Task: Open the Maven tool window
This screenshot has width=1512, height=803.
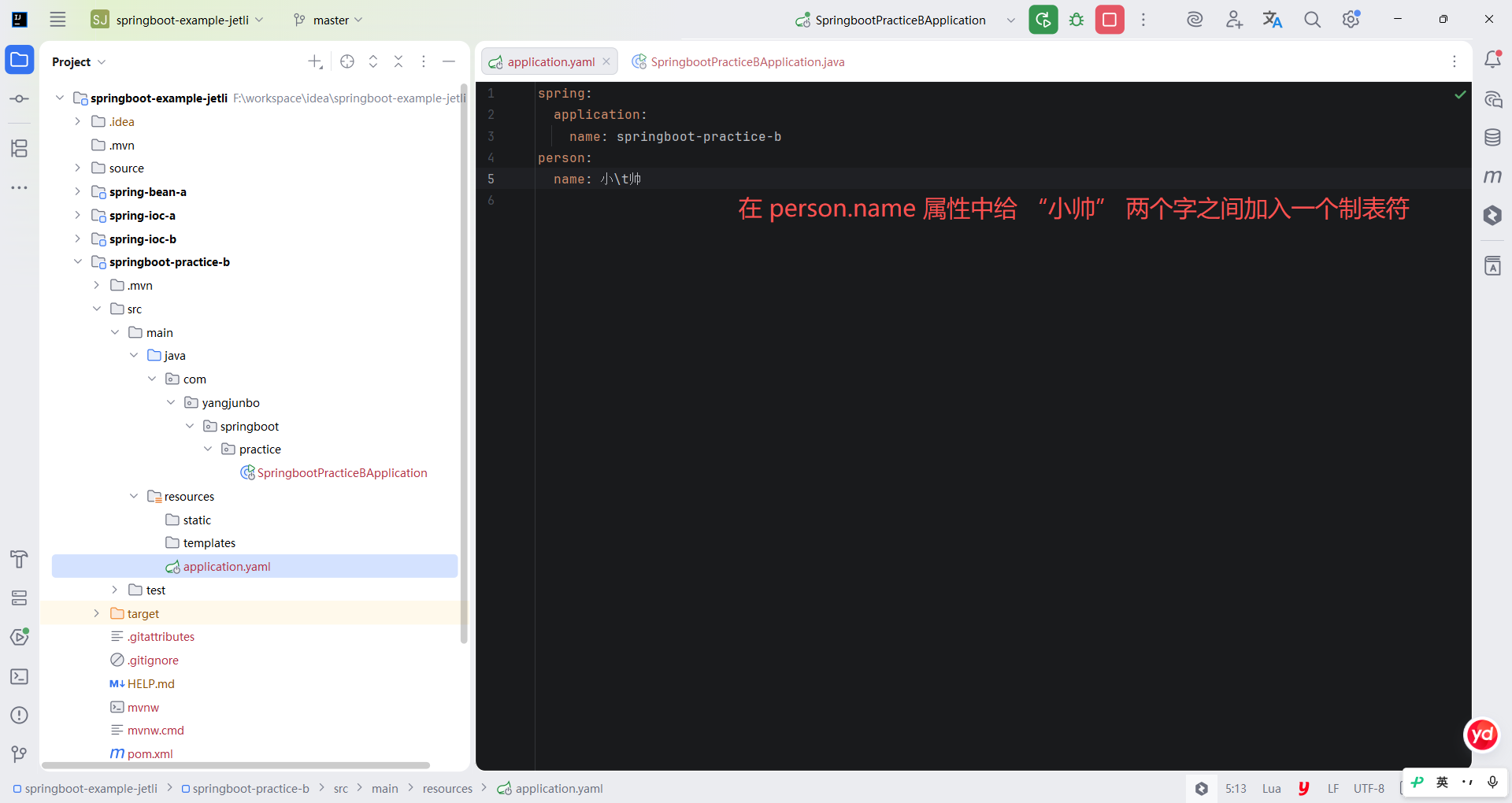Action: point(1492,176)
